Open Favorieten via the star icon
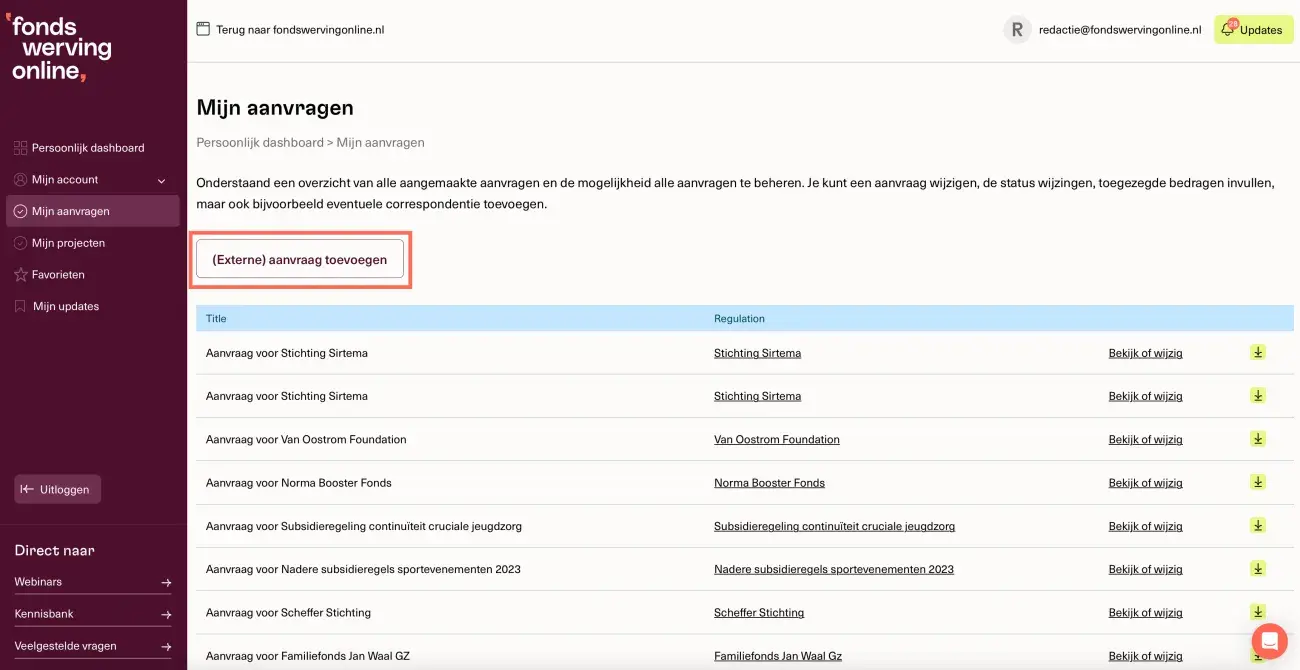 pyautogui.click(x=19, y=274)
